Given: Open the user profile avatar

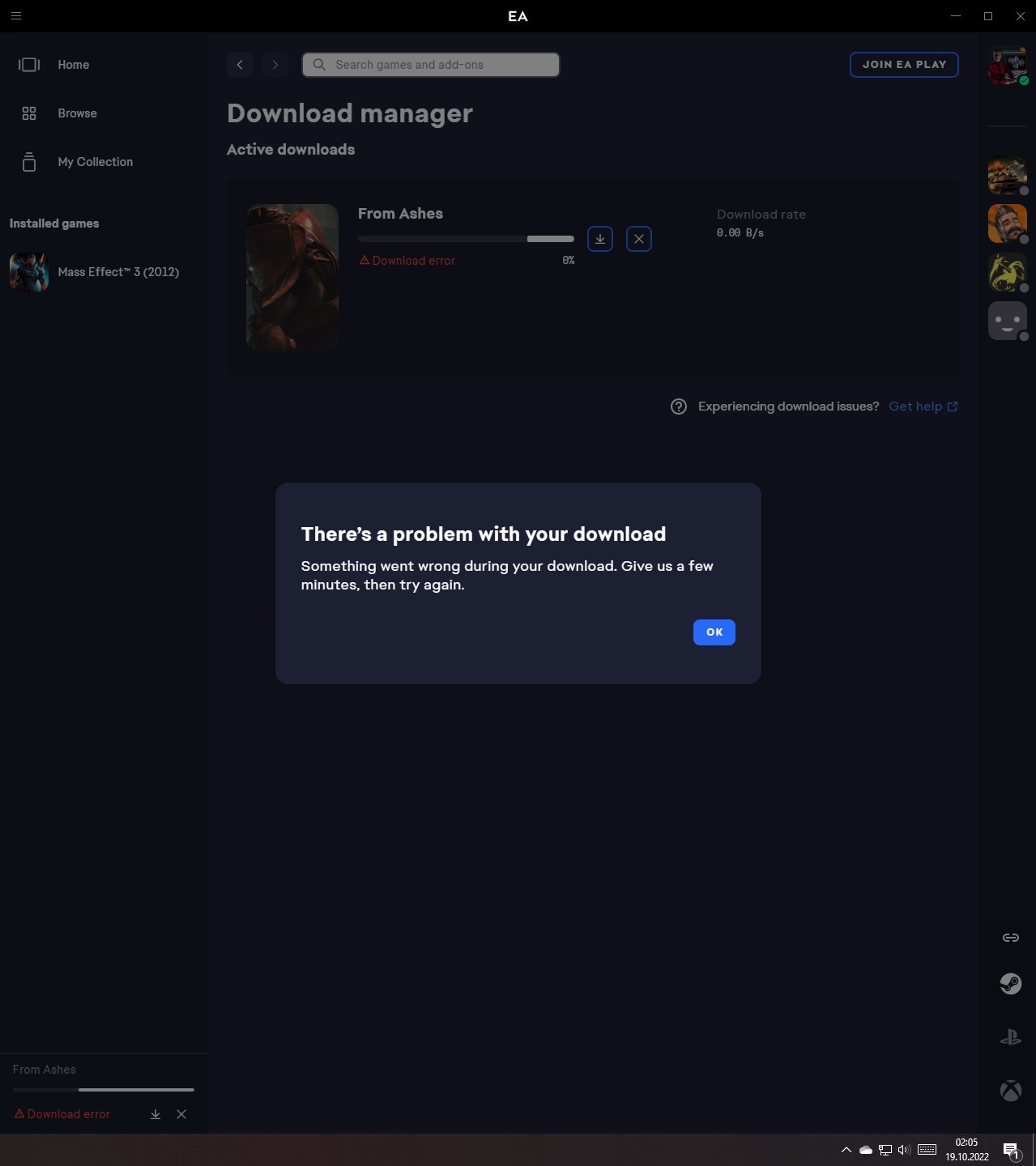Looking at the screenshot, I should pos(1008,66).
